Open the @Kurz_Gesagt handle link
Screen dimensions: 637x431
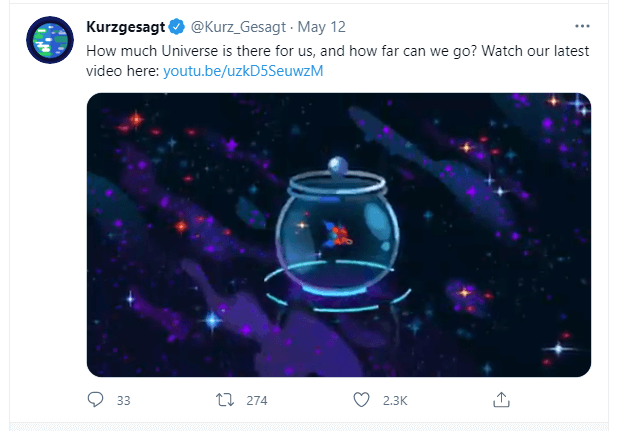(x=238, y=27)
